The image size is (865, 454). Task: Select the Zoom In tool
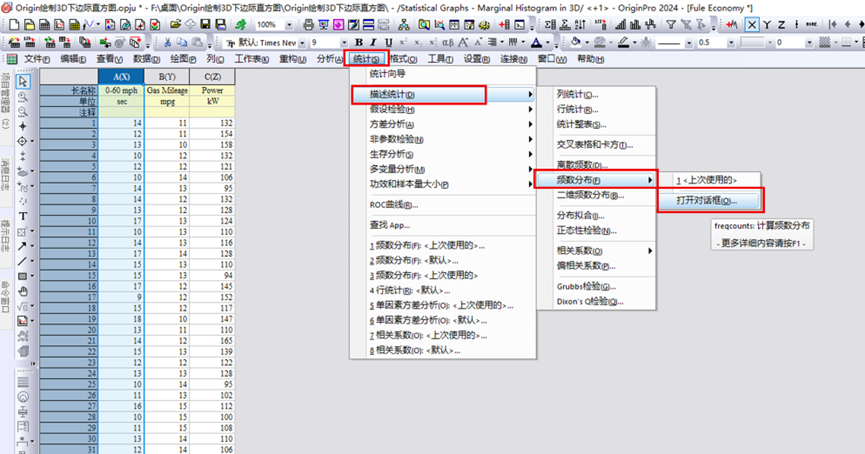(x=23, y=97)
